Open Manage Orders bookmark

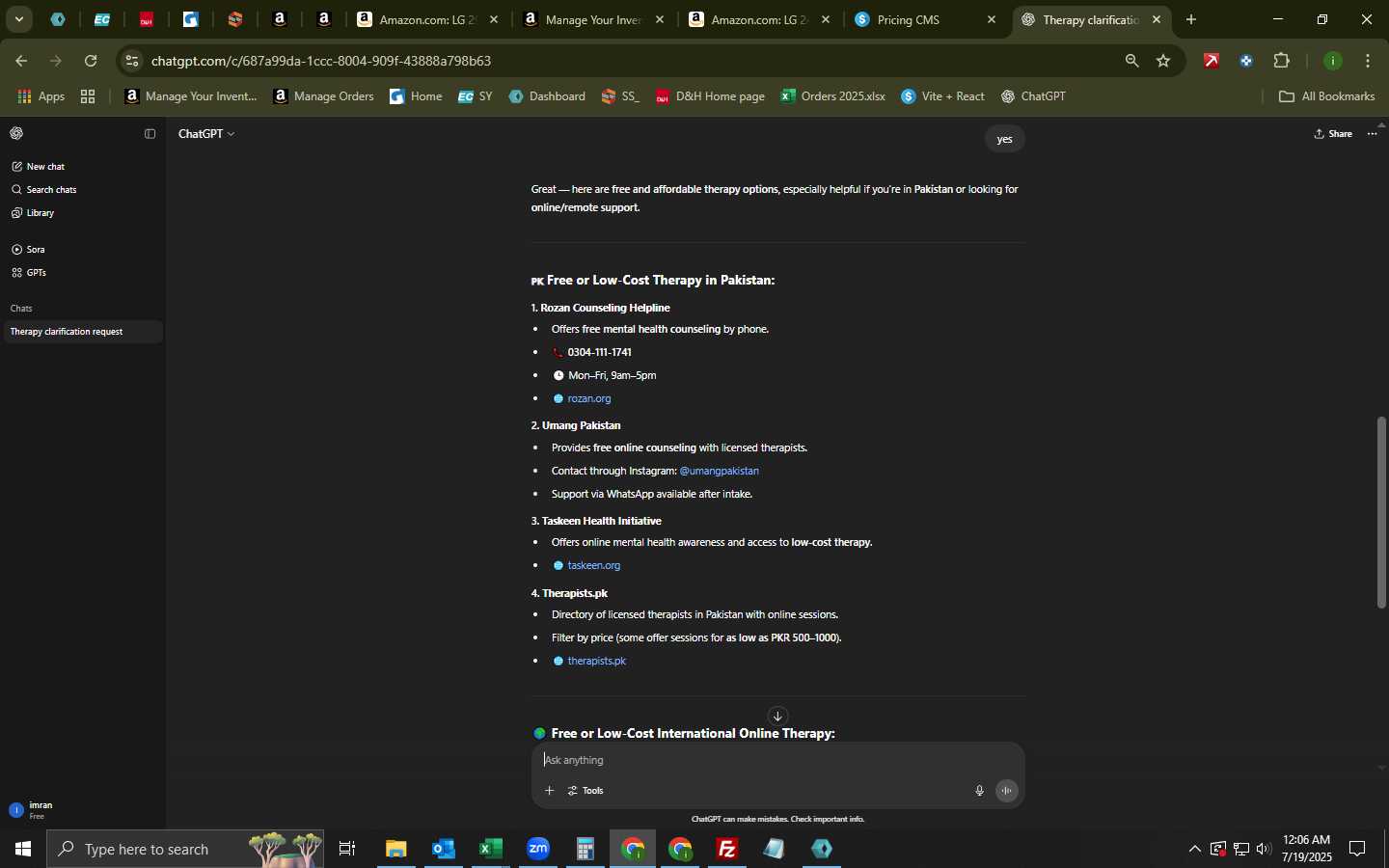[324, 96]
